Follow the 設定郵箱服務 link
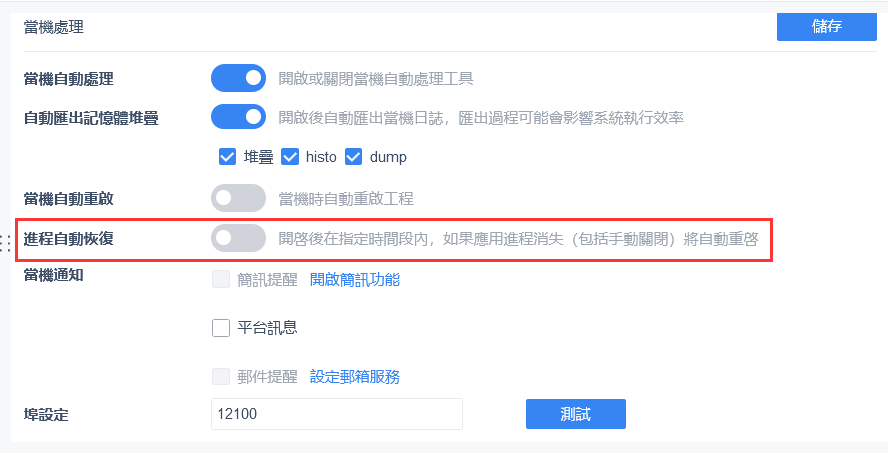Viewport: 888px width, 453px height. (x=355, y=377)
